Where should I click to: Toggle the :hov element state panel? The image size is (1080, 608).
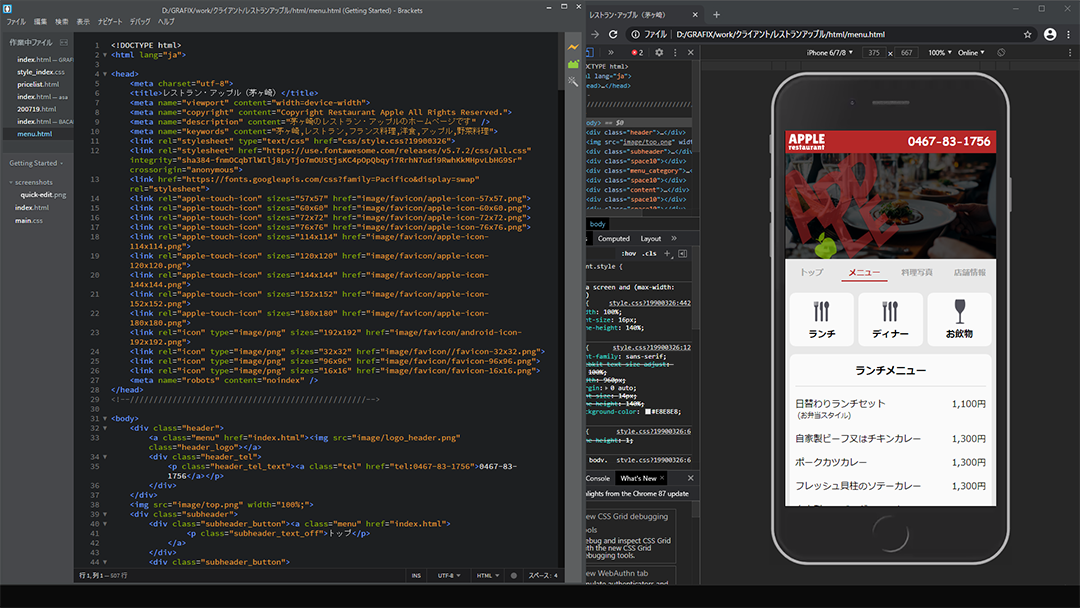click(628, 253)
